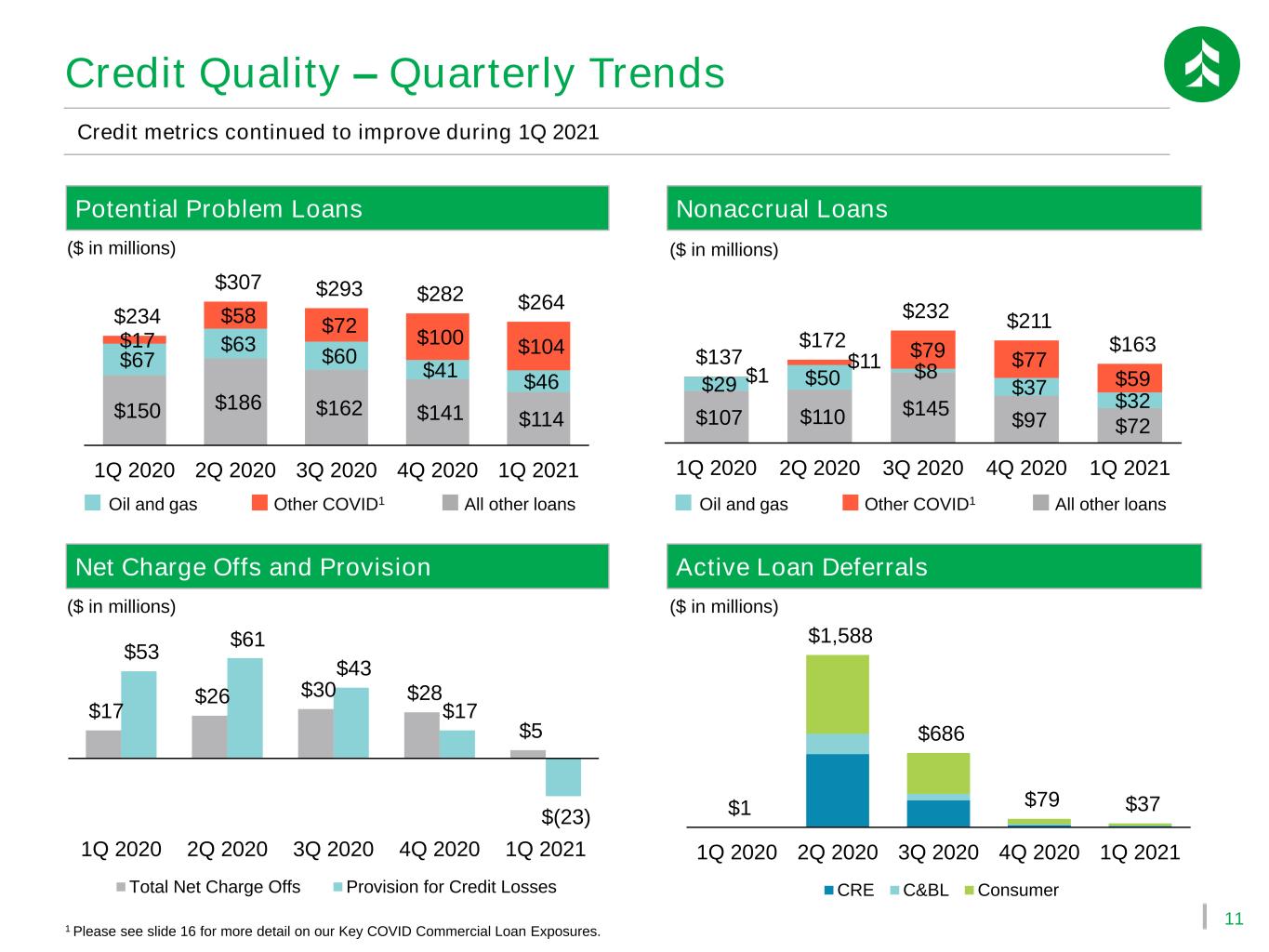Click the green tree logo icon
The image size is (1269, 952).
click(x=1201, y=64)
